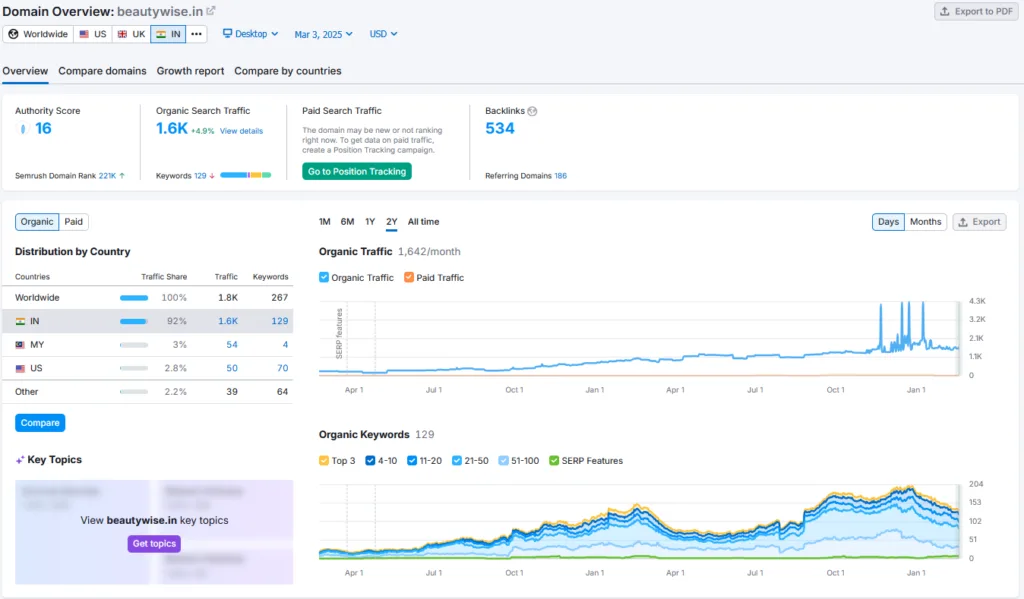Click the Worldwide traffic share bar
Viewport: 1024px width, 599px height.
[134, 298]
